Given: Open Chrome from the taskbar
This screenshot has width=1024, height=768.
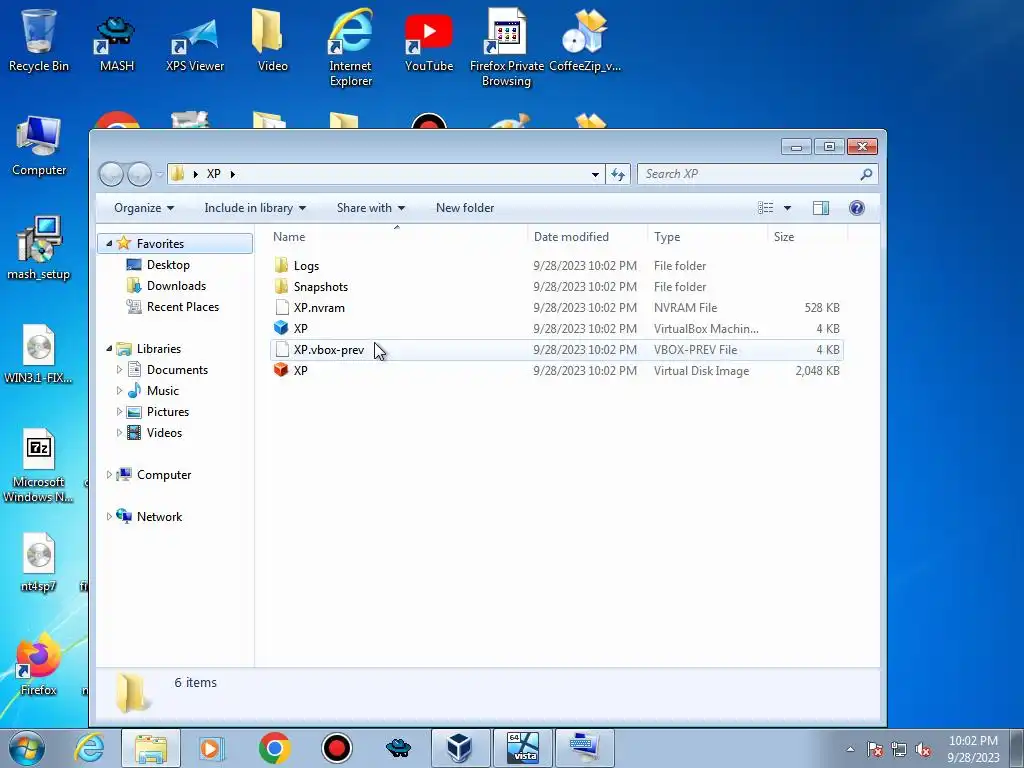Looking at the screenshot, I should [274, 748].
